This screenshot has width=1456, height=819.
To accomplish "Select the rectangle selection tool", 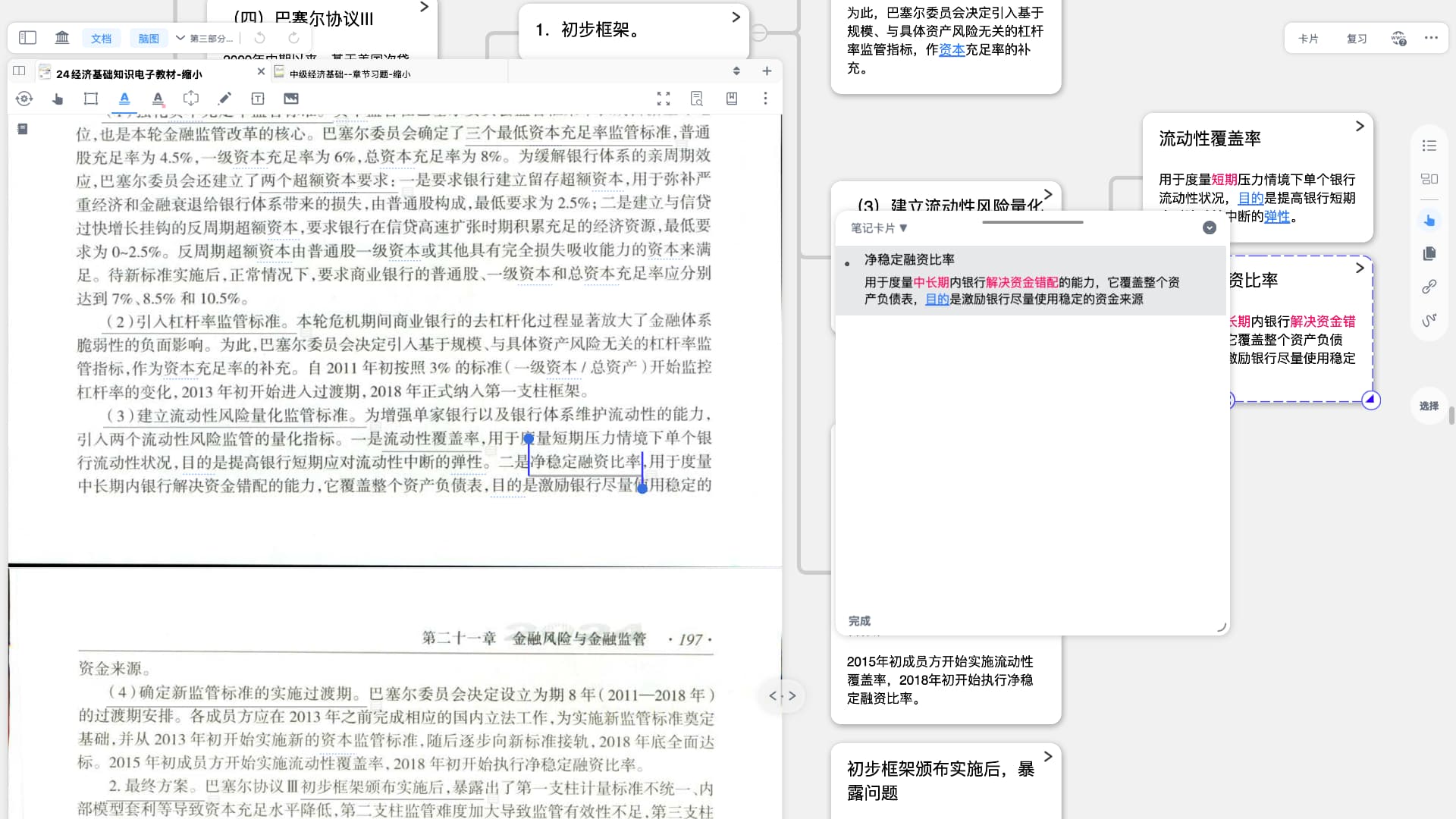I will tap(91, 99).
